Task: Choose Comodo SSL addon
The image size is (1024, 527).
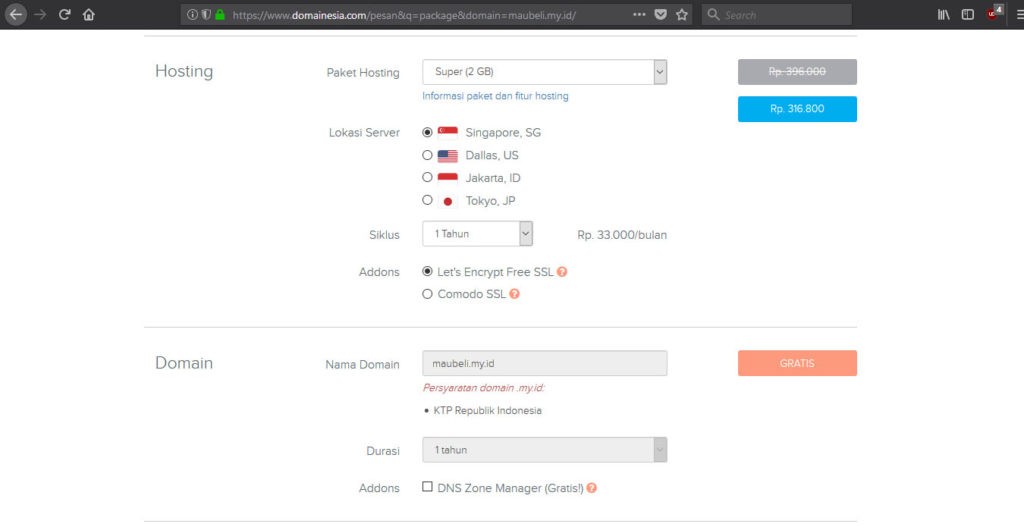Action: 427,294
